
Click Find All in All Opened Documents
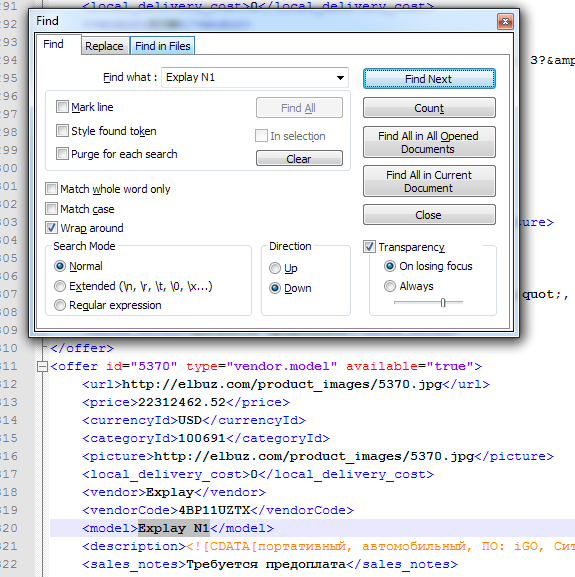(x=429, y=142)
